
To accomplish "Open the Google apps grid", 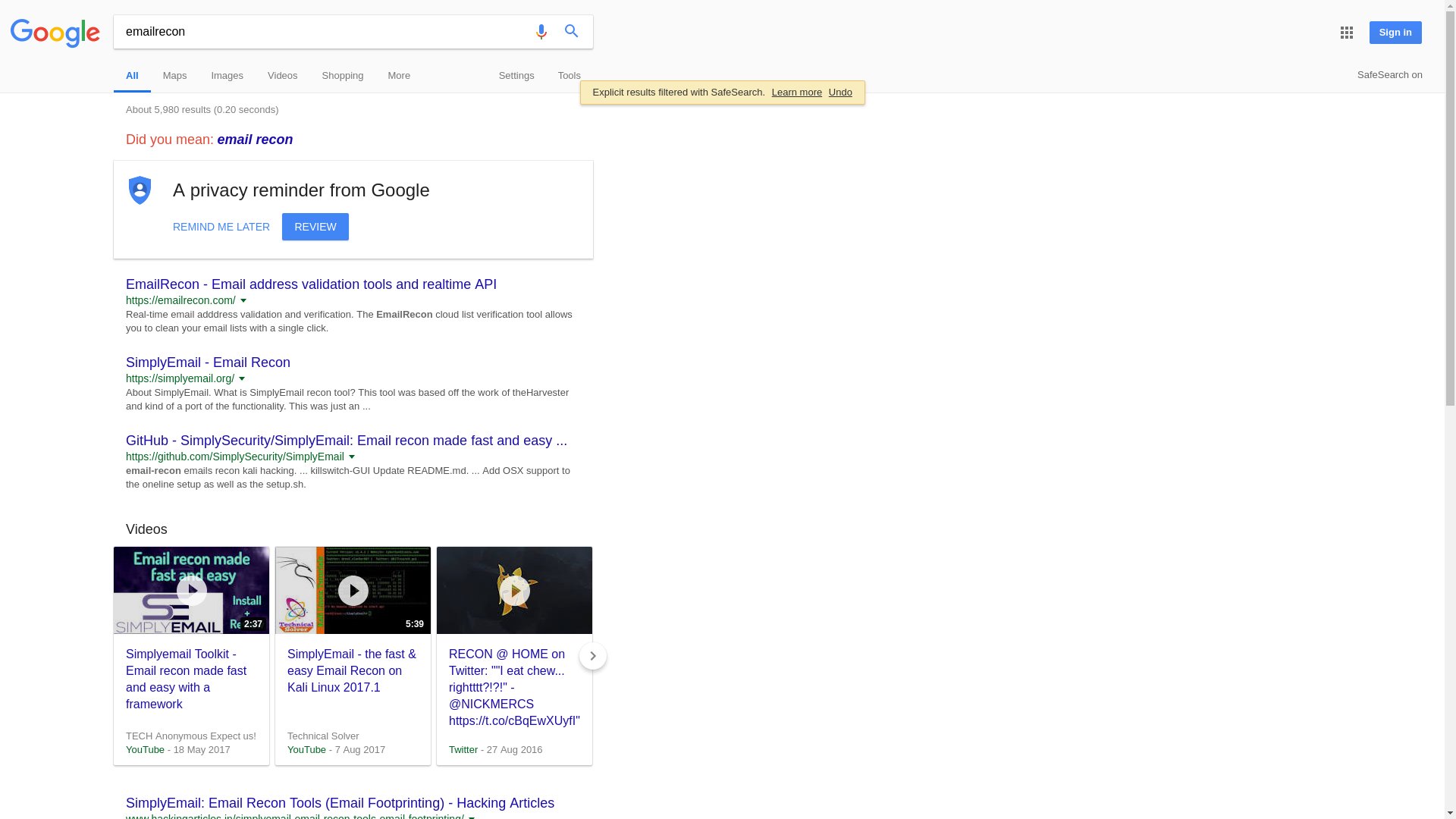I will (x=1347, y=33).
